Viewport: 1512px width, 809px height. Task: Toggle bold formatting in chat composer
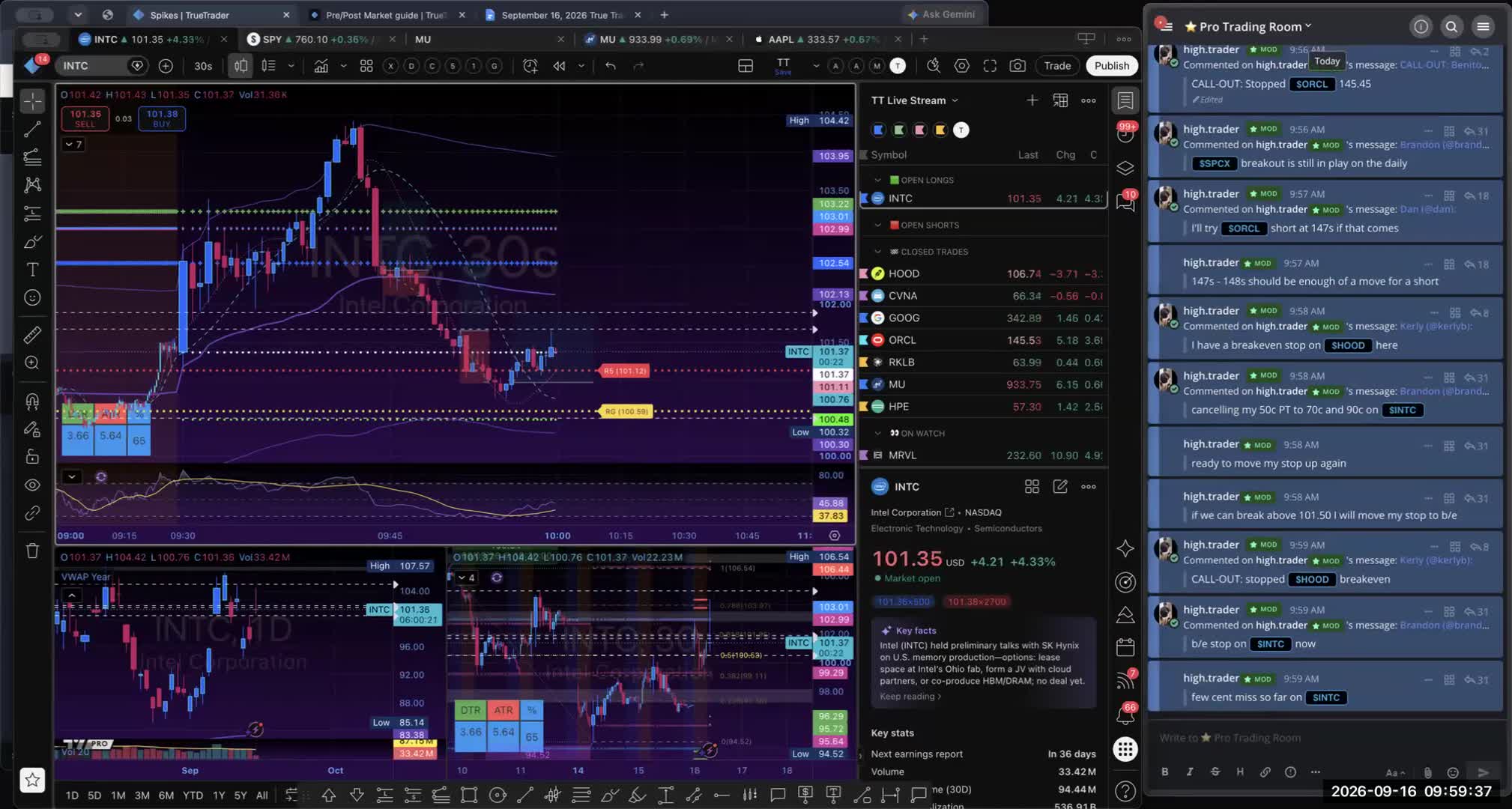[x=1164, y=772]
